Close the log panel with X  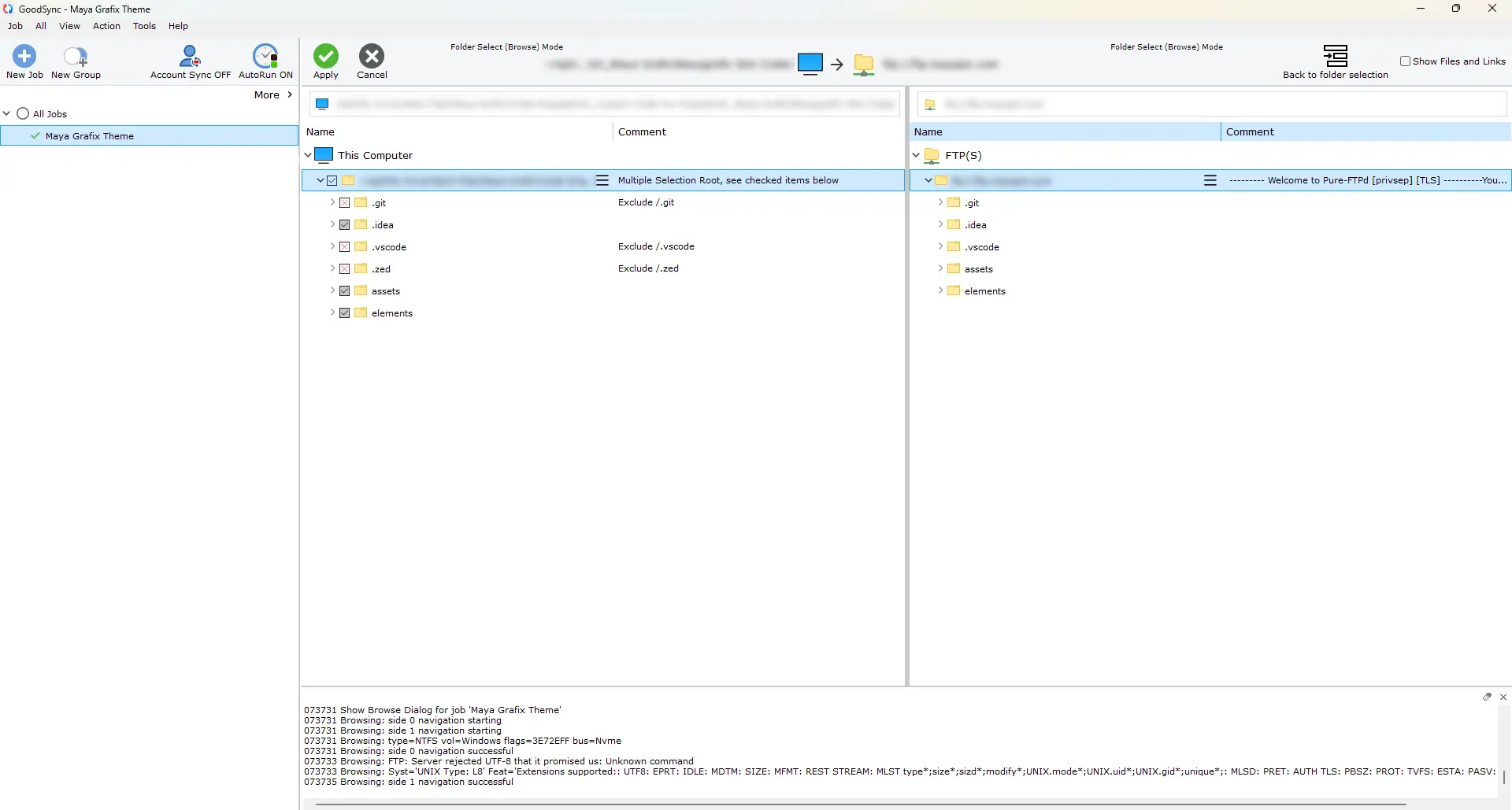1503,697
